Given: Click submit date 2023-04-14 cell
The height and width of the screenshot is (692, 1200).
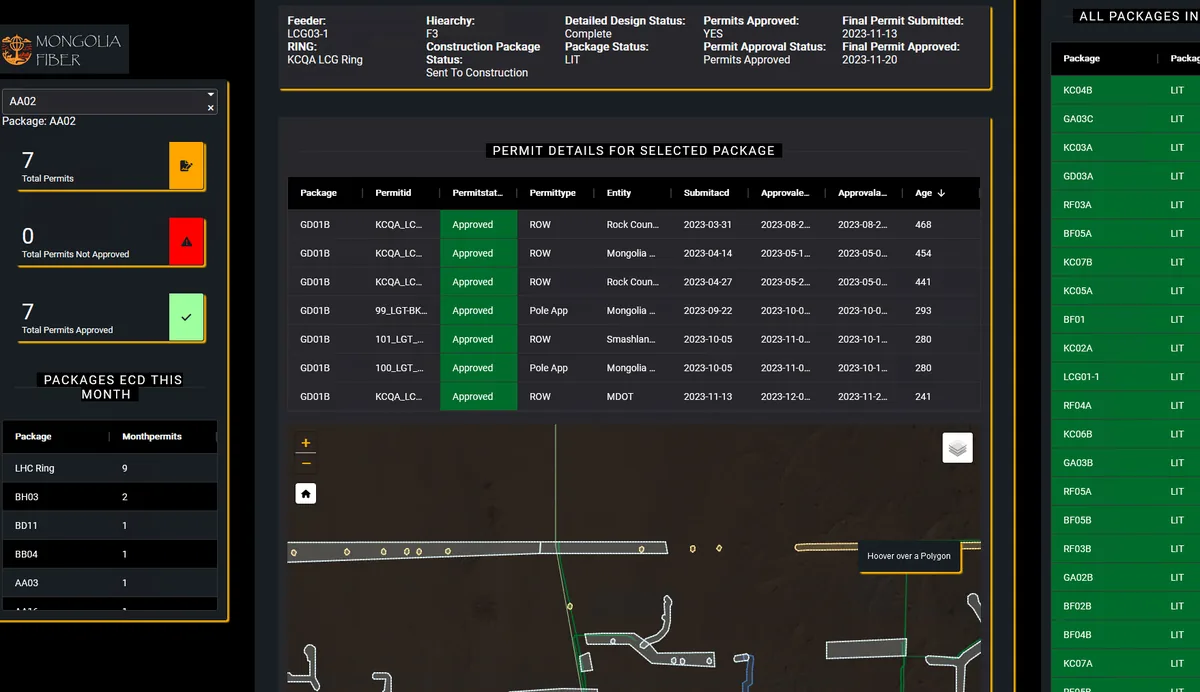Looking at the screenshot, I should coord(709,254).
